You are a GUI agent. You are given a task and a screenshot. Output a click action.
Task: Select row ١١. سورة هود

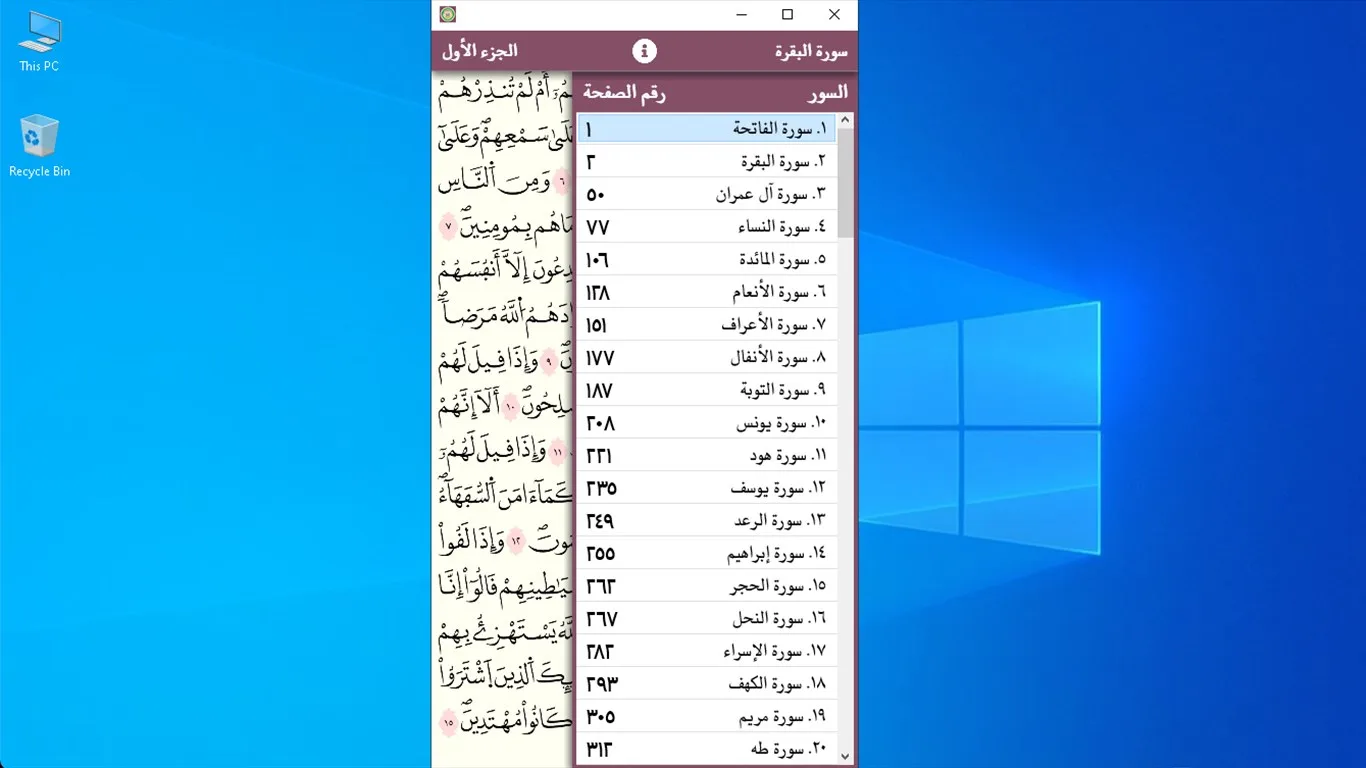pos(706,455)
